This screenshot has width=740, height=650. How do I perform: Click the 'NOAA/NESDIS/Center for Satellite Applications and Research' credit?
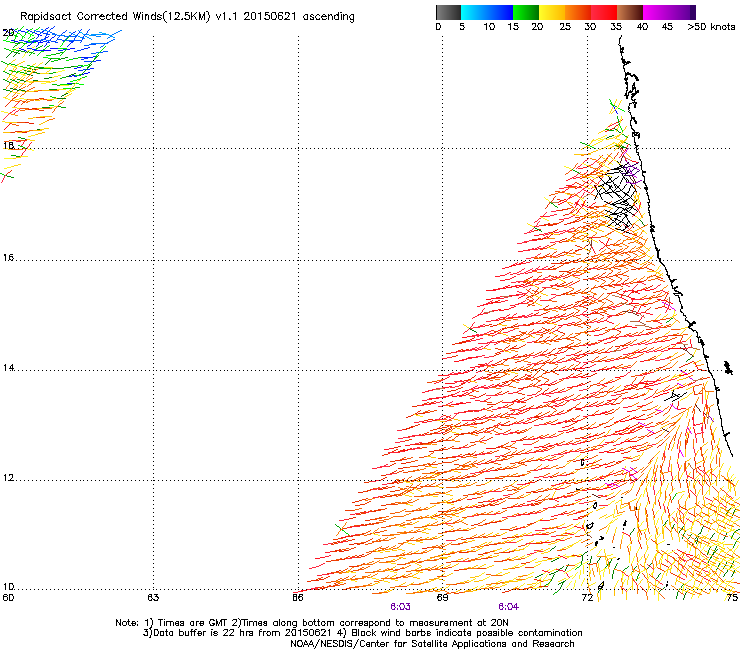[x=432, y=644]
